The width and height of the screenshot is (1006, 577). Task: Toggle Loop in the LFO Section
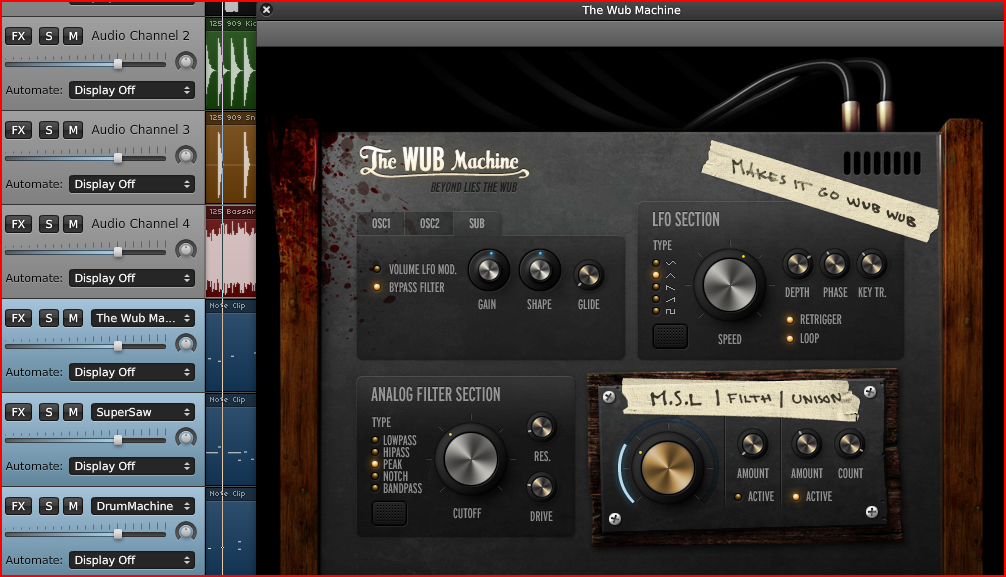click(x=788, y=337)
